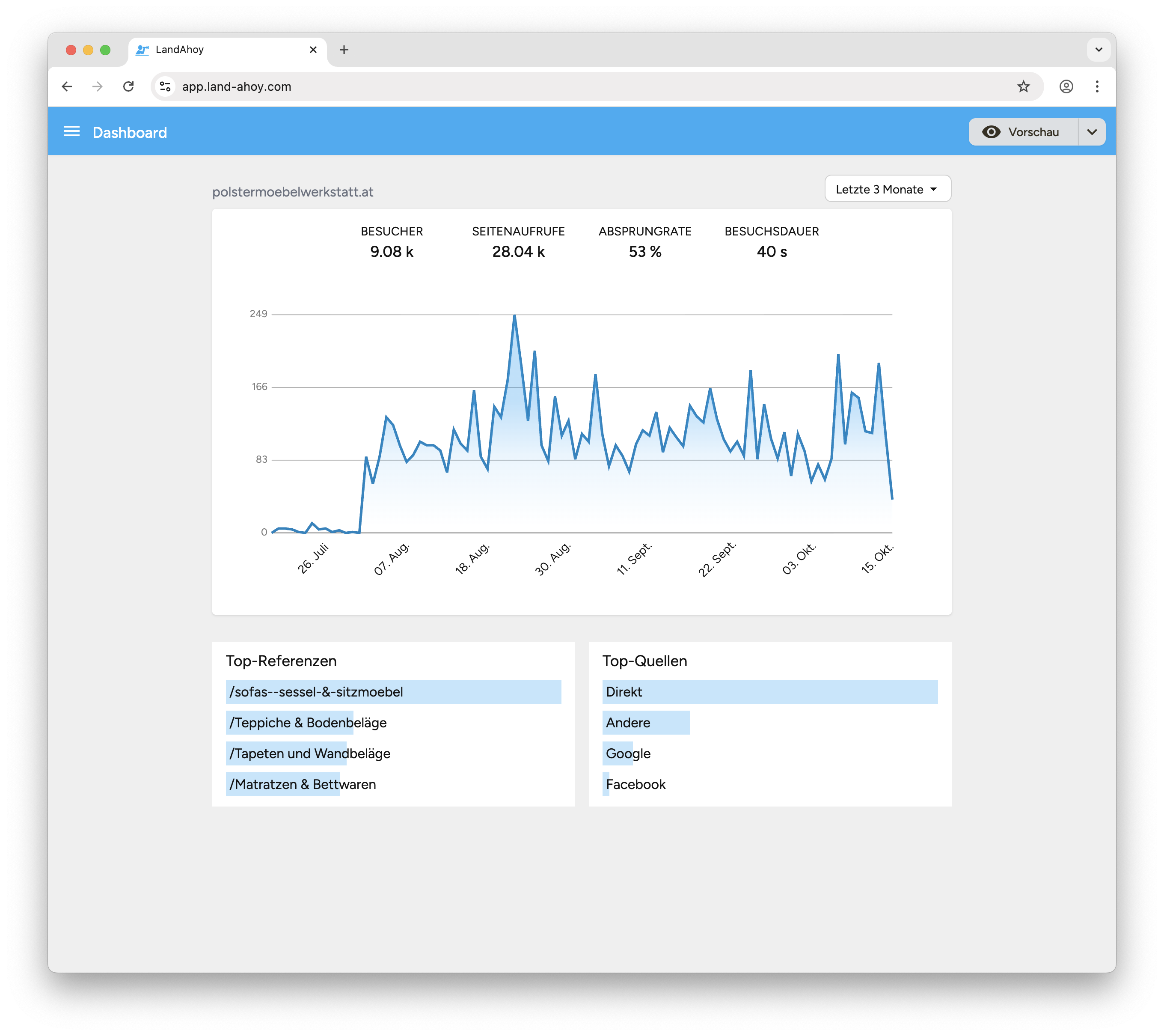Open the tab overview chevron at top right
The width and height of the screenshot is (1164, 1036).
click(1098, 50)
